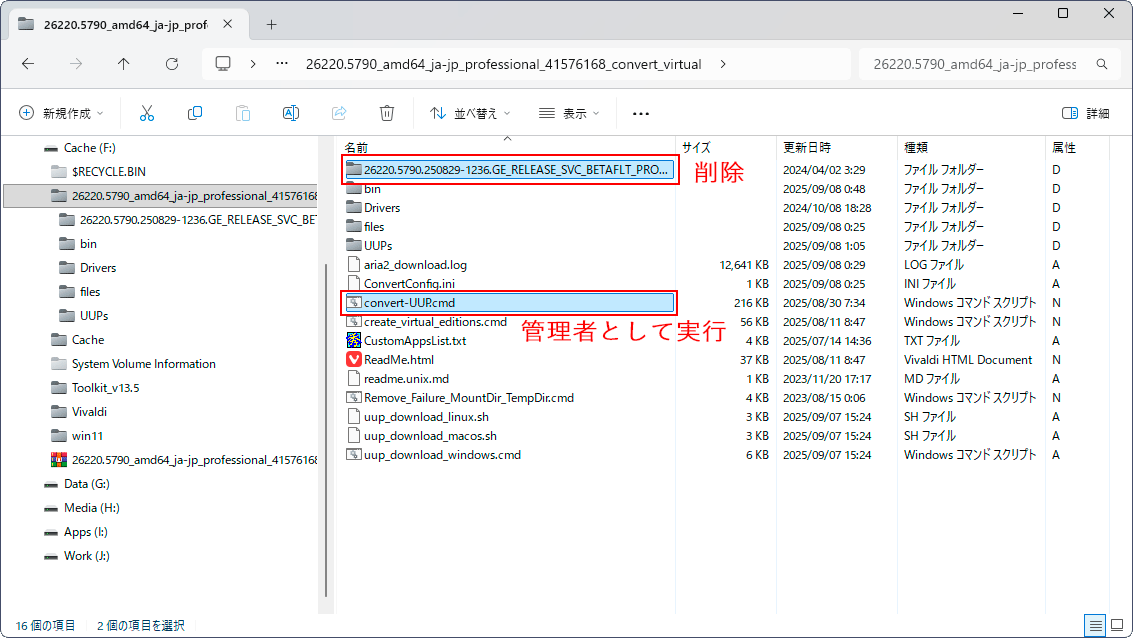Select $RECYCLE.BIN in navigation tree

108,172
